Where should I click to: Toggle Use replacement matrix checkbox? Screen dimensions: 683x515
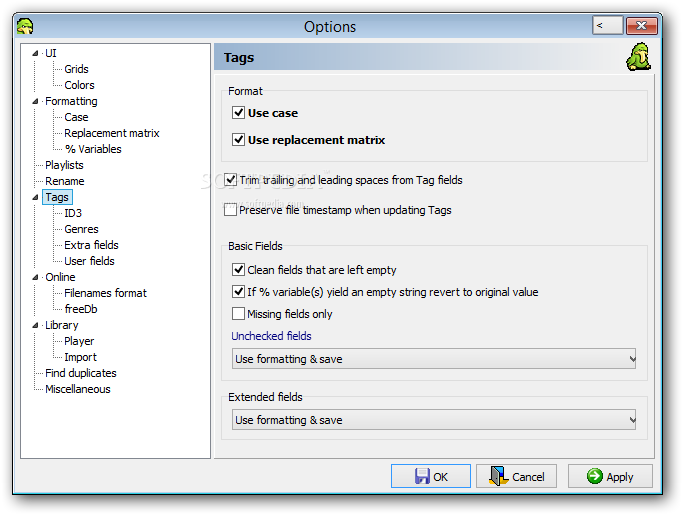tap(238, 139)
